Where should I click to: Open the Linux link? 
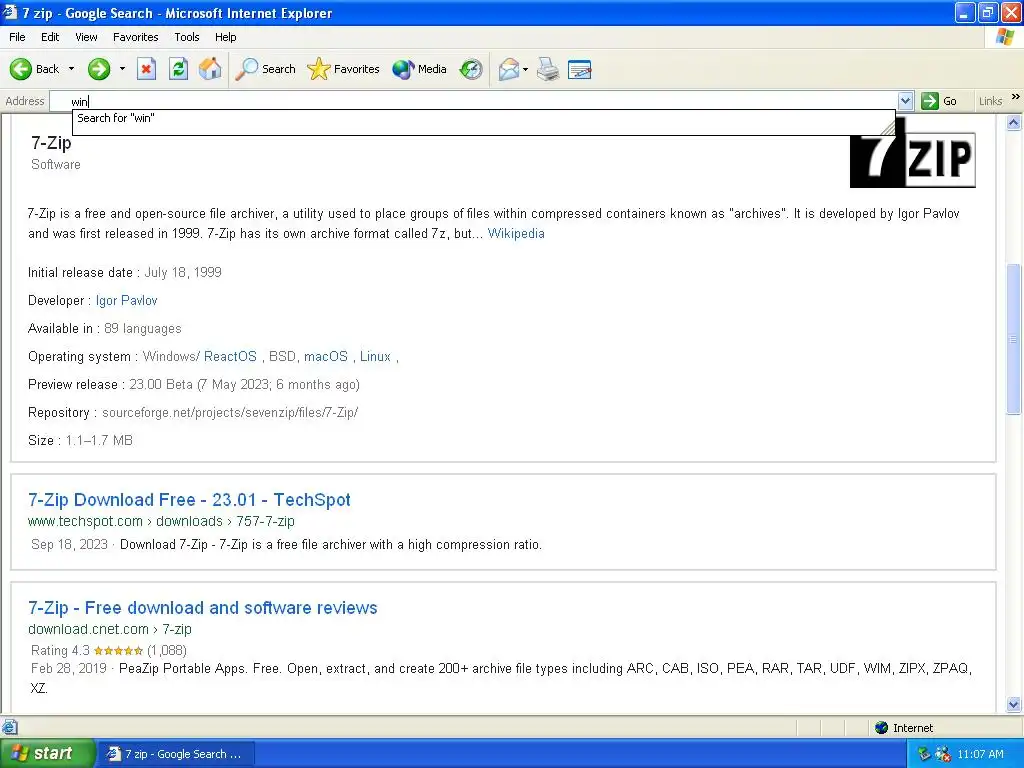click(376, 357)
